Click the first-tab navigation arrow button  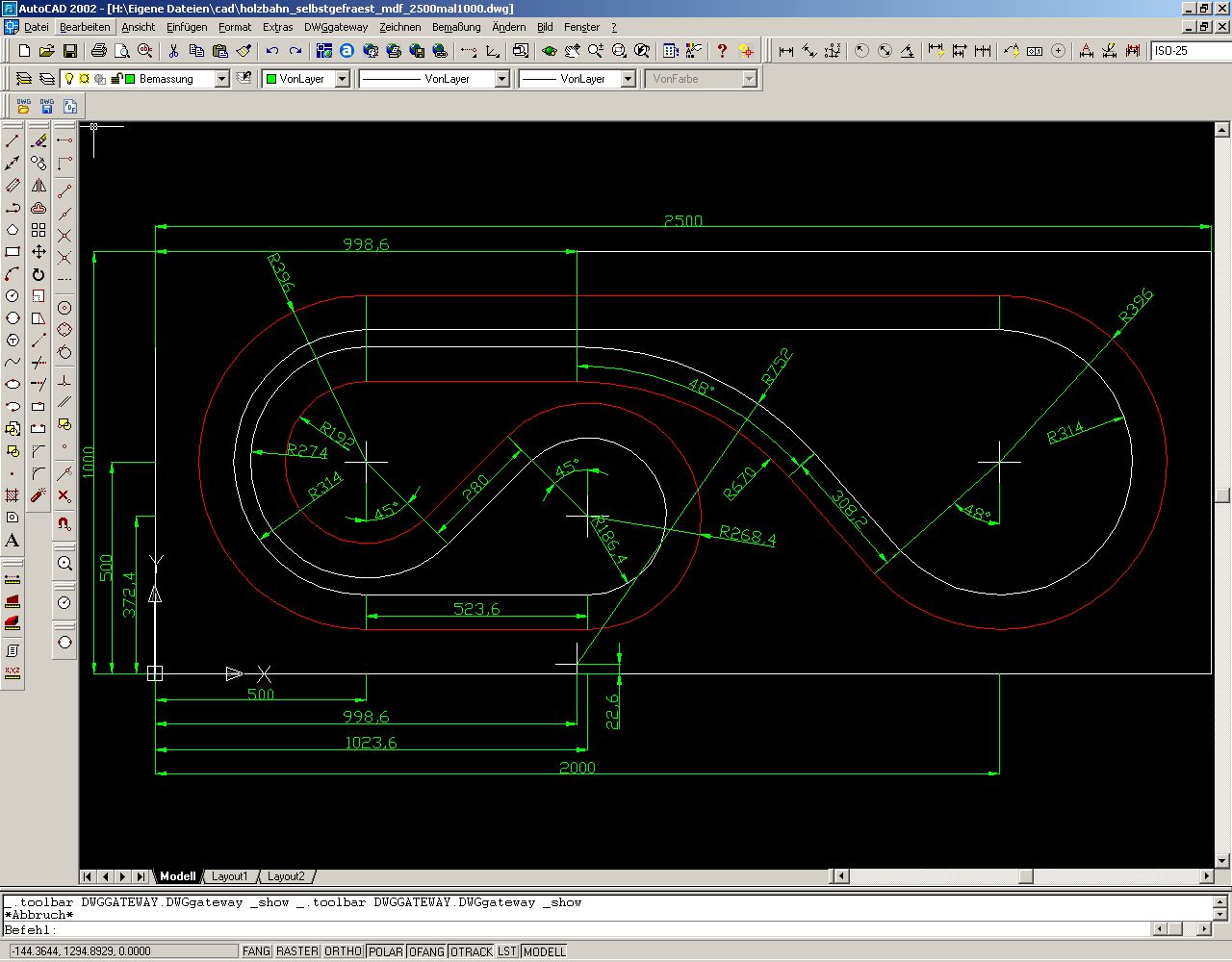88,876
